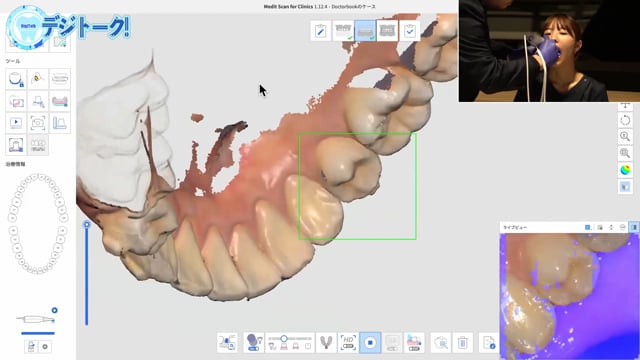Open the pink and green jaw model tool

60,101
